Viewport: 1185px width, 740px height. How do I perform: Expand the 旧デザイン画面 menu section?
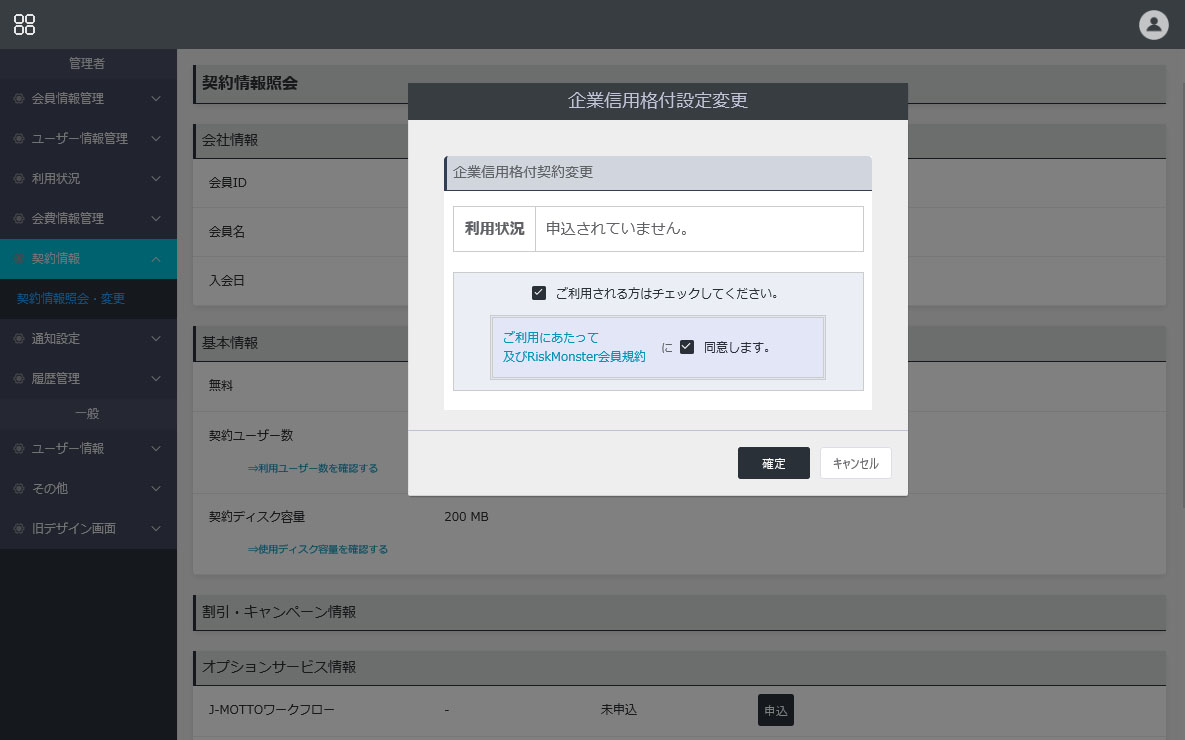pos(88,528)
